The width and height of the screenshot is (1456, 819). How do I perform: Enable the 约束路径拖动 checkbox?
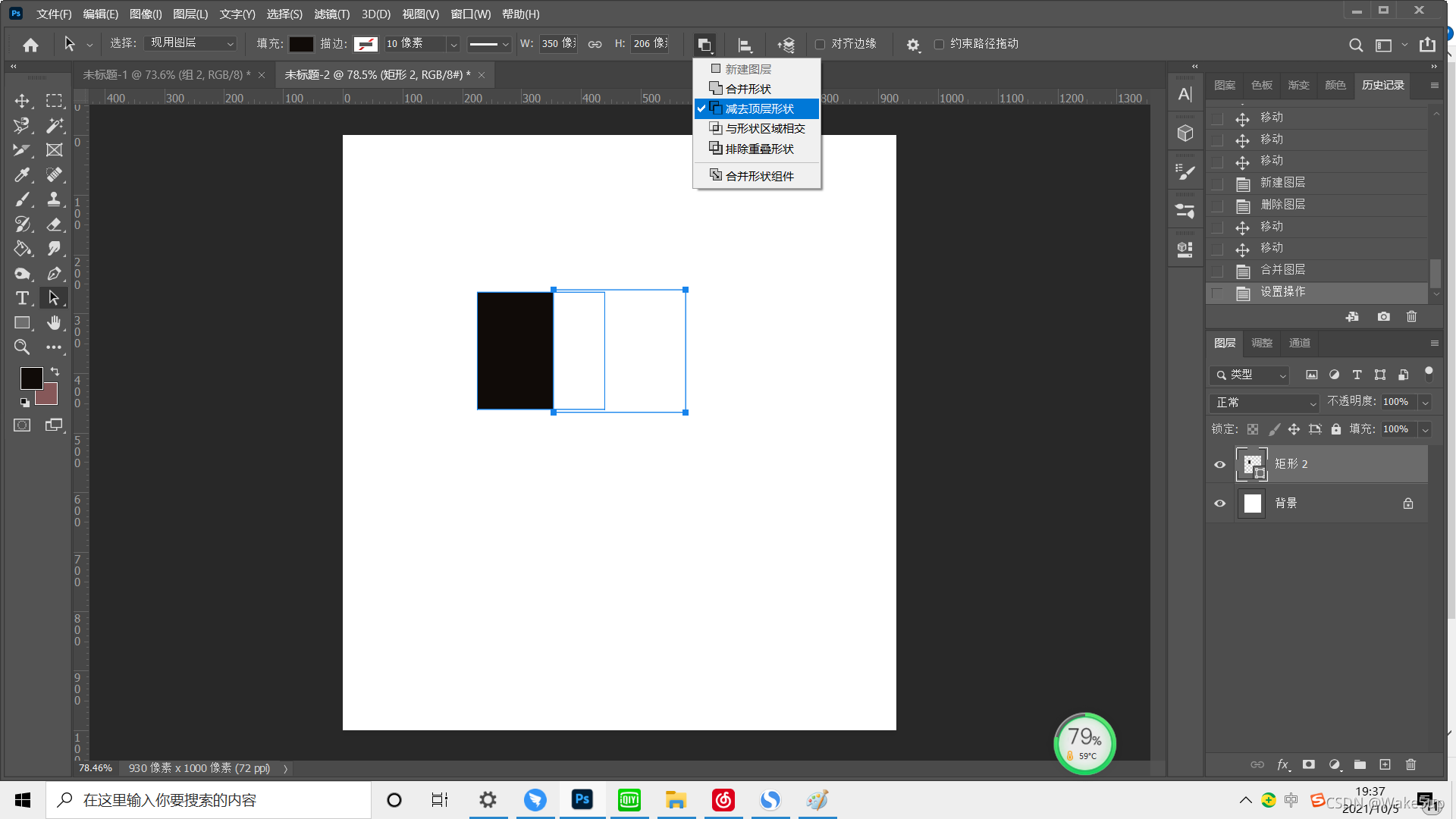coord(939,44)
